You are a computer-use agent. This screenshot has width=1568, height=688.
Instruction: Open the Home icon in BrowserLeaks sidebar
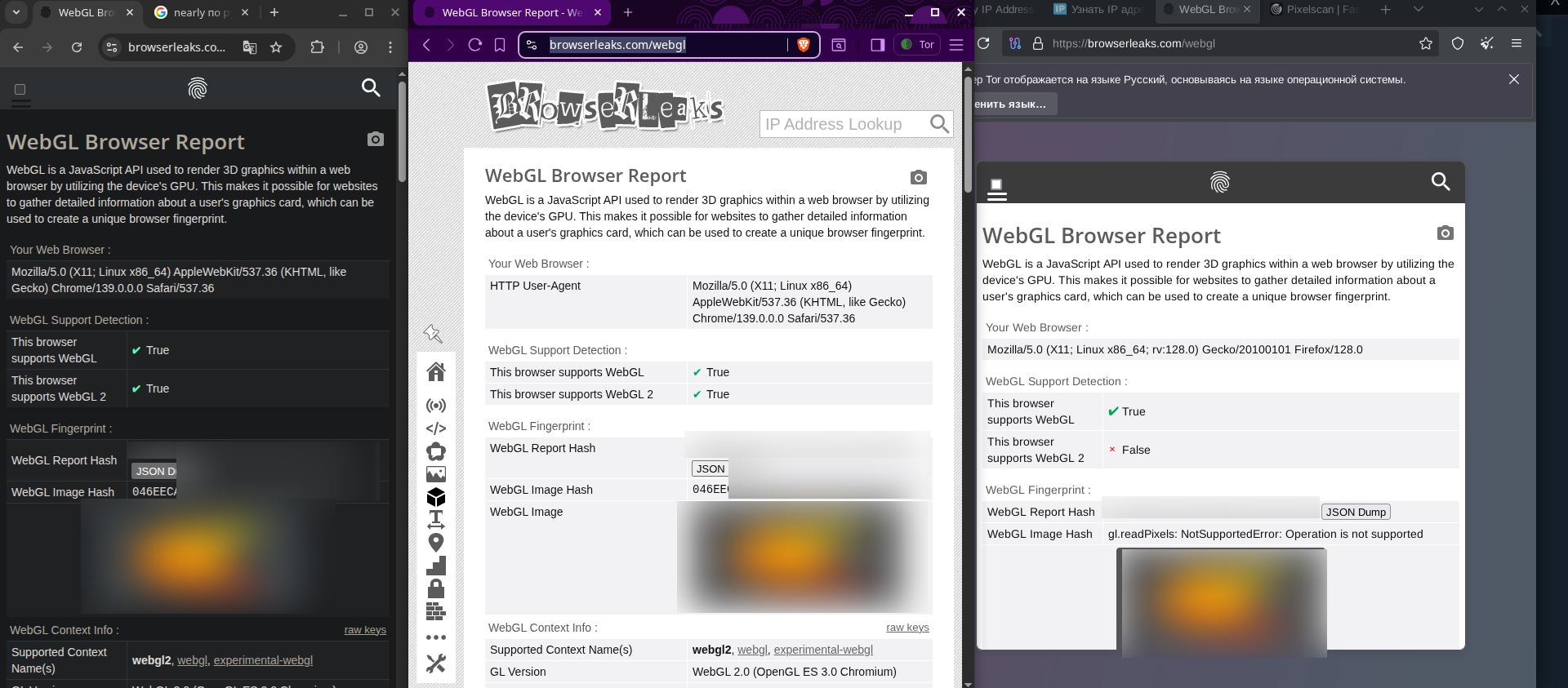pyautogui.click(x=436, y=371)
